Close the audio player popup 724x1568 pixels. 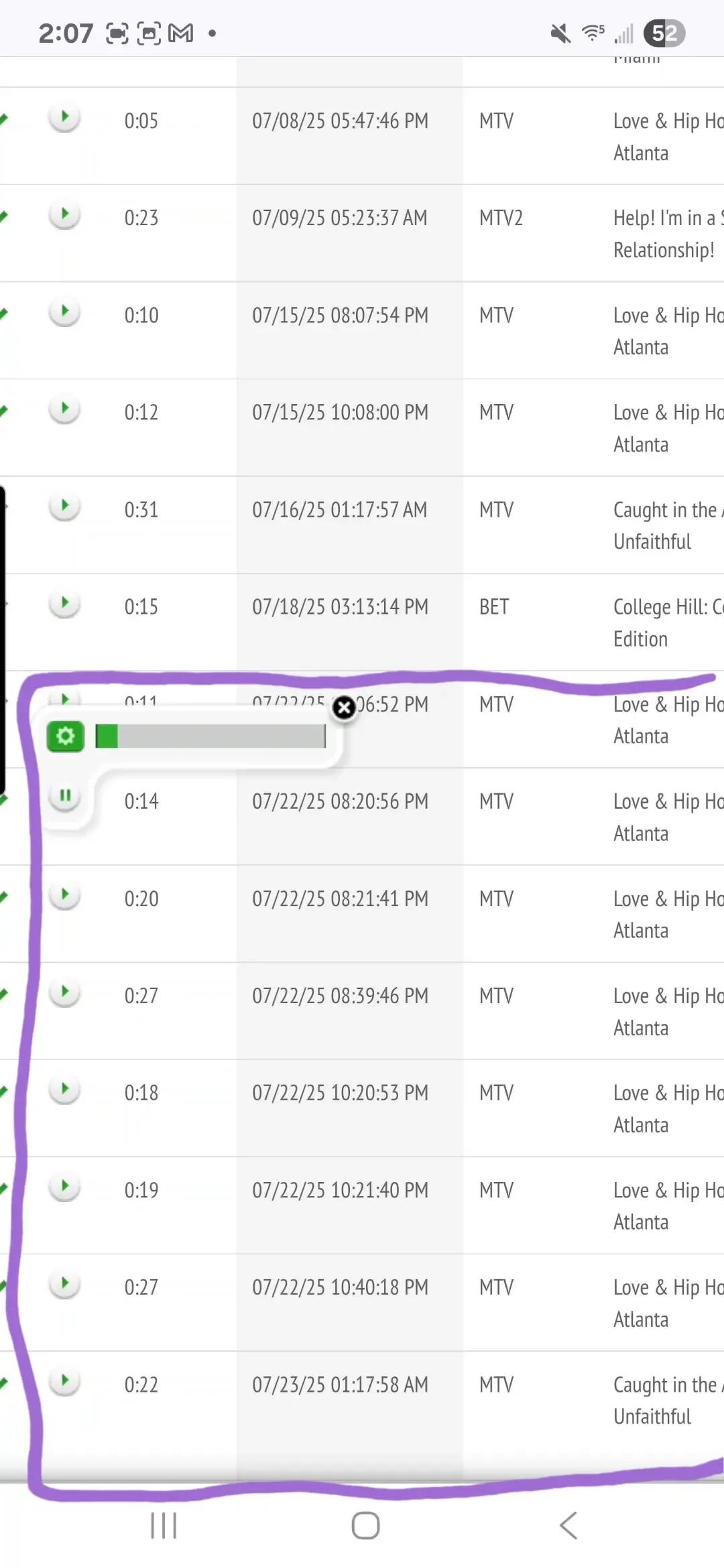[344, 708]
